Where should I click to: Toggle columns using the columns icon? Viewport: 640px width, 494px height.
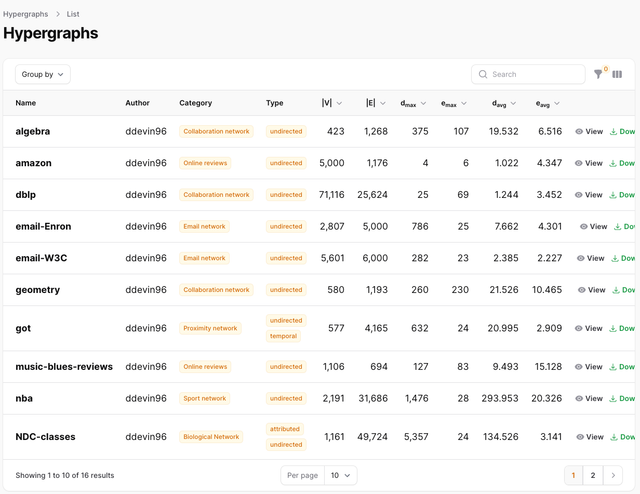coord(617,74)
